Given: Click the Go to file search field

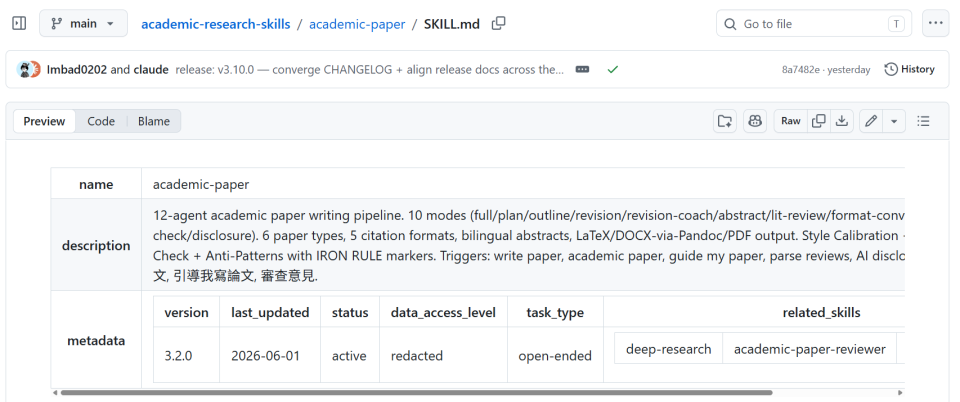Looking at the screenshot, I should 814,24.
